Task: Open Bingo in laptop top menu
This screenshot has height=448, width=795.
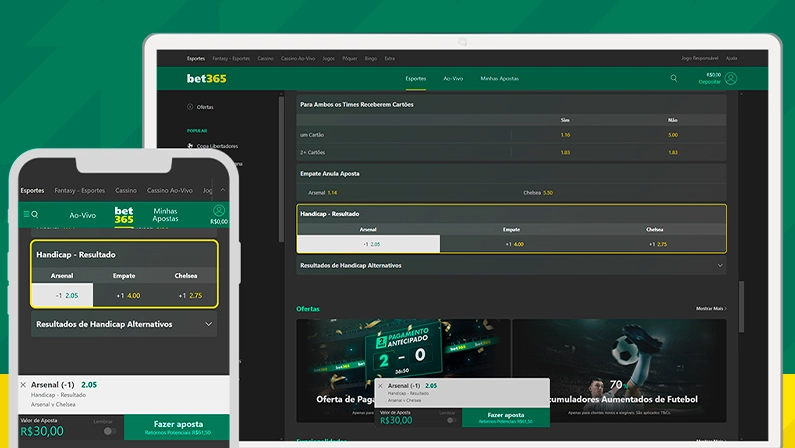Action: [371, 58]
